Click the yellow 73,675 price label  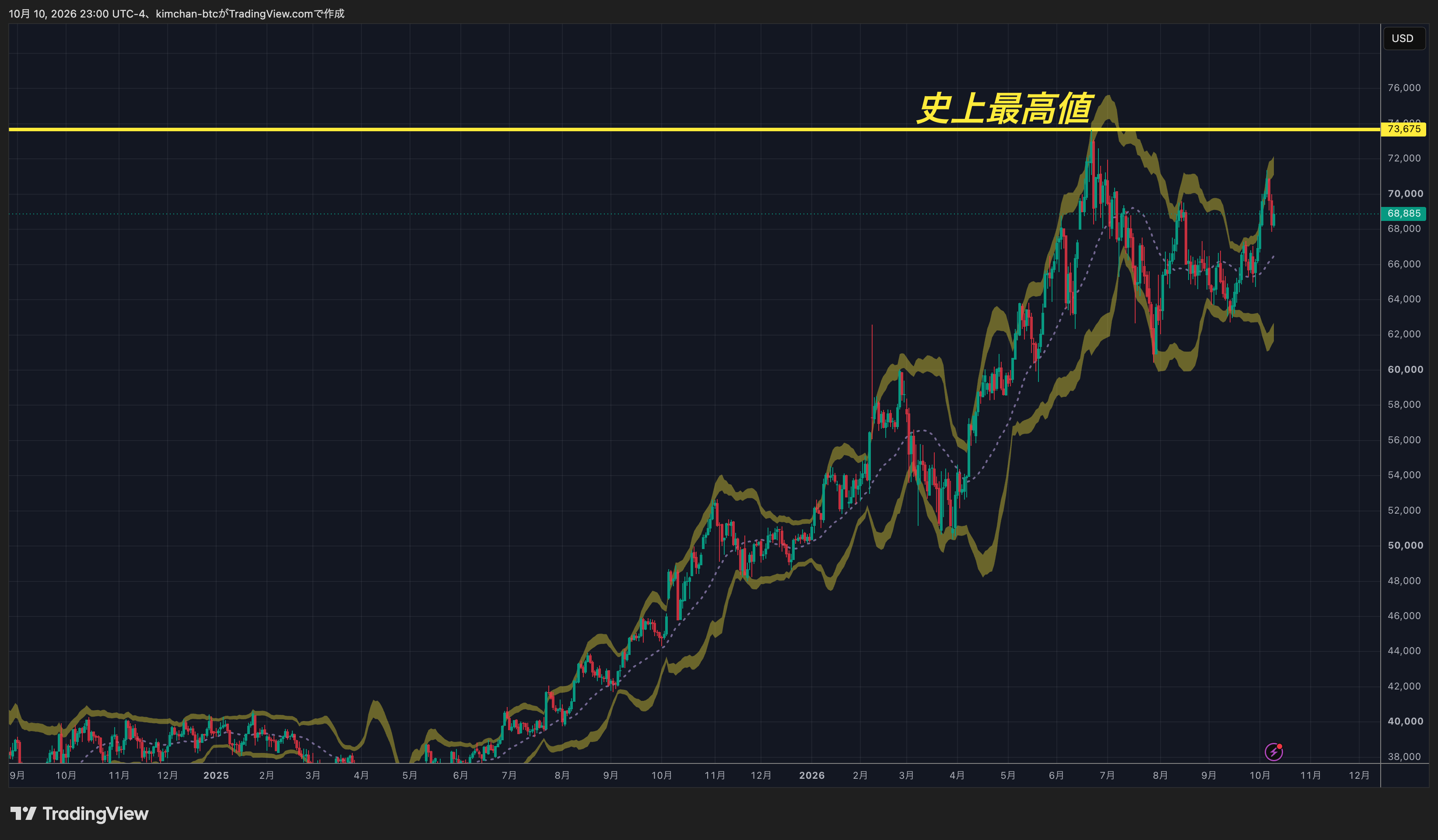coord(1403,129)
